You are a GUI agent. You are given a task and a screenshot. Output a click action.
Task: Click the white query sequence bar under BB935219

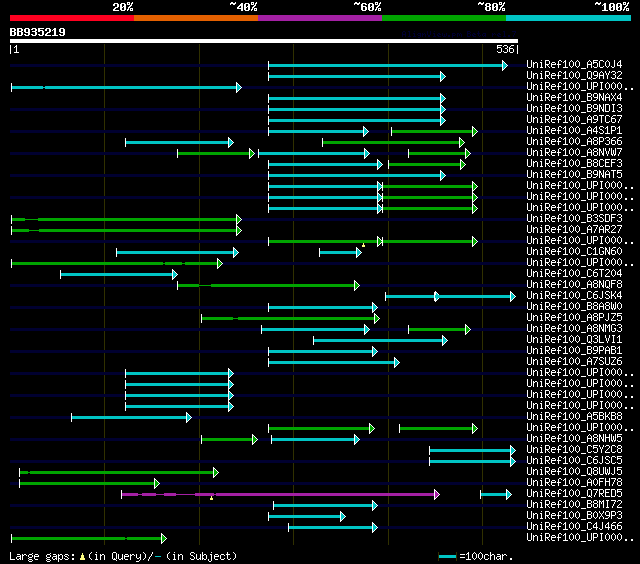click(x=264, y=41)
